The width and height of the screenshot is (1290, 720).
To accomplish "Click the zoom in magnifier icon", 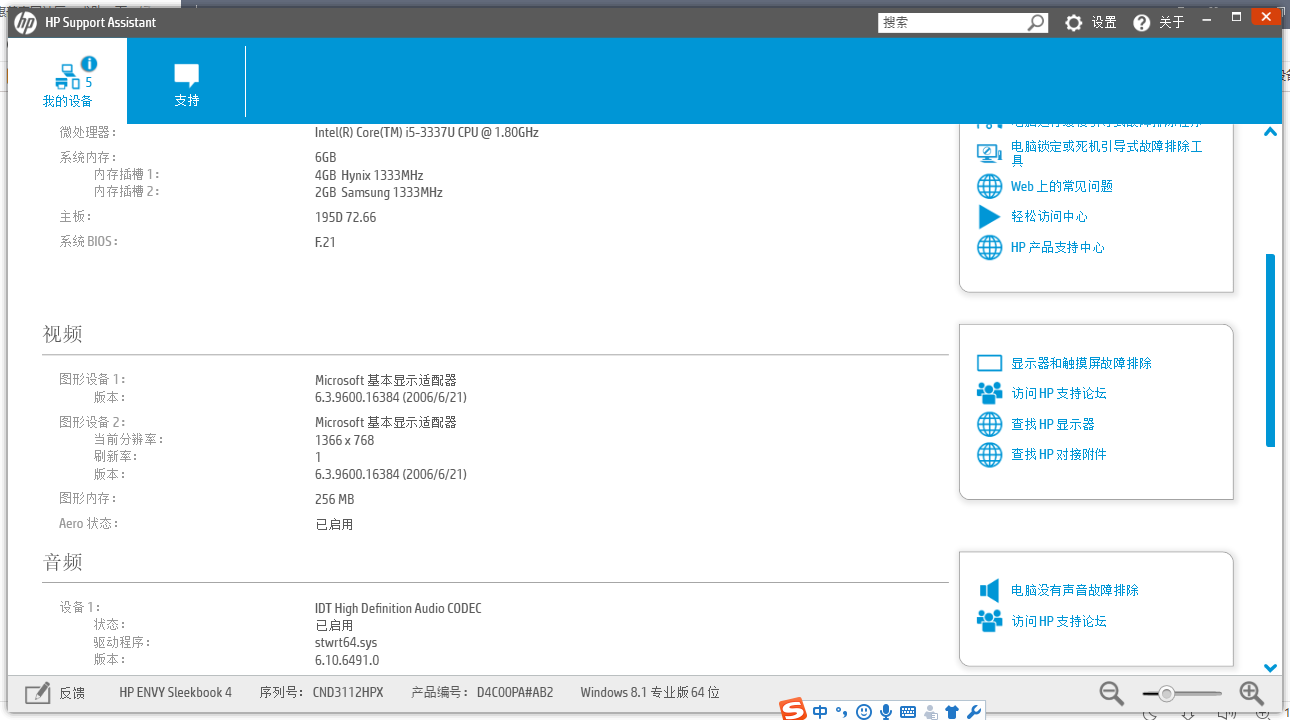I will point(1251,692).
